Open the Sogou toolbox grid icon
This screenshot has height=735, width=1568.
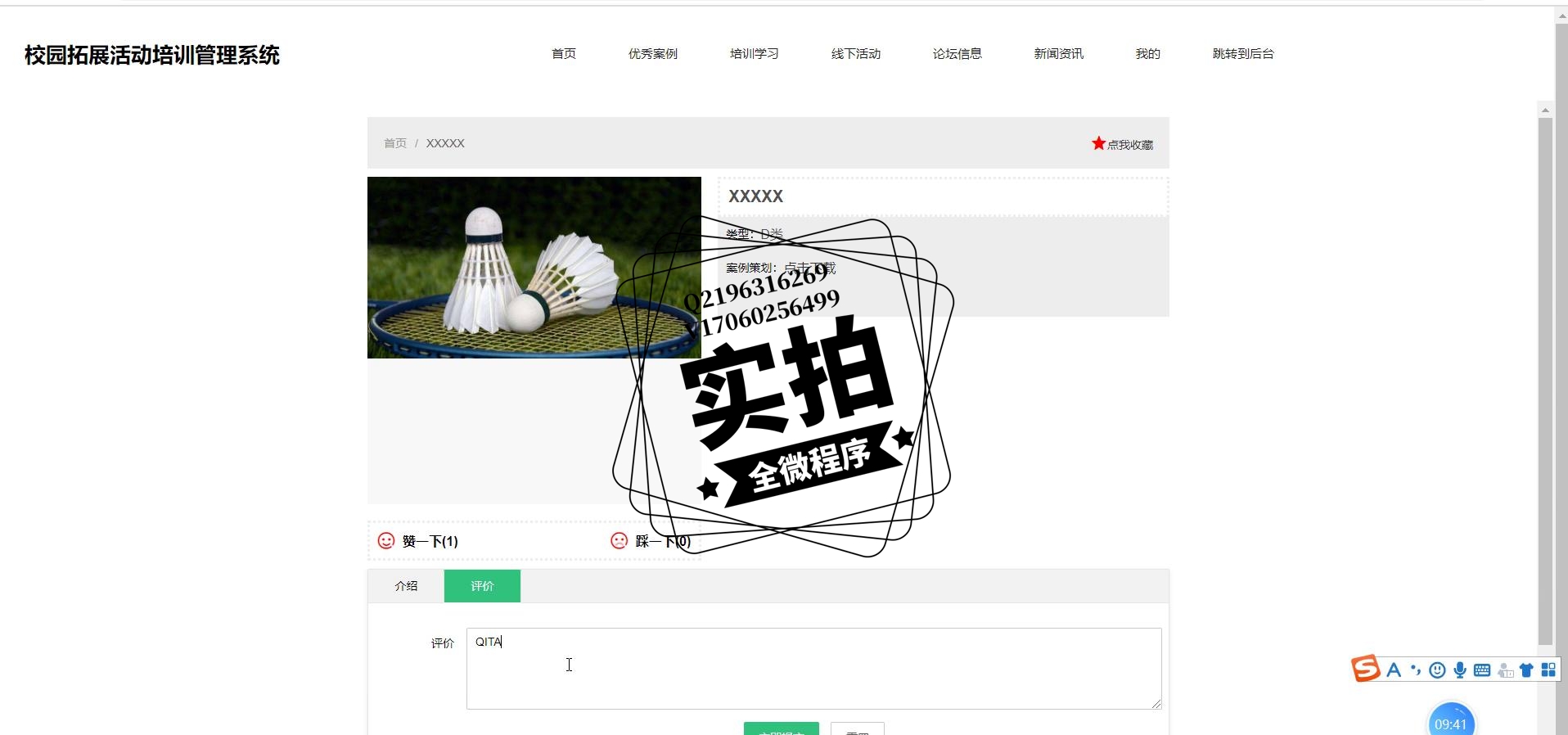(1548, 670)
